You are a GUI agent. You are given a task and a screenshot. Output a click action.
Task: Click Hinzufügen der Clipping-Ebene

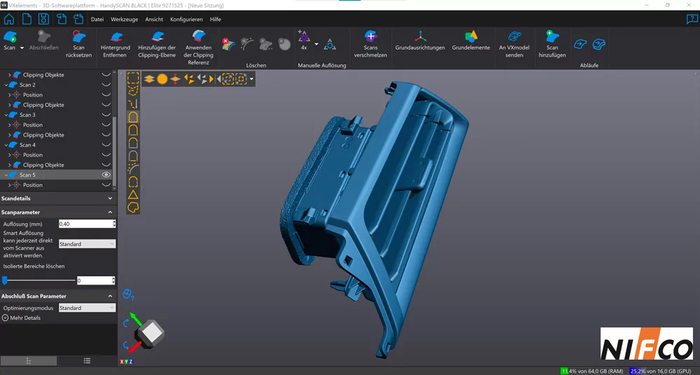point(157,44)
